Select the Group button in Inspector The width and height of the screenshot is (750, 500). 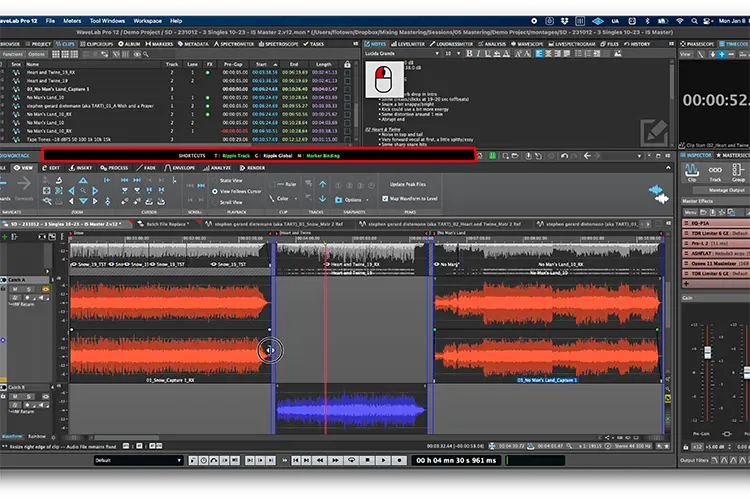coord(738,173)
